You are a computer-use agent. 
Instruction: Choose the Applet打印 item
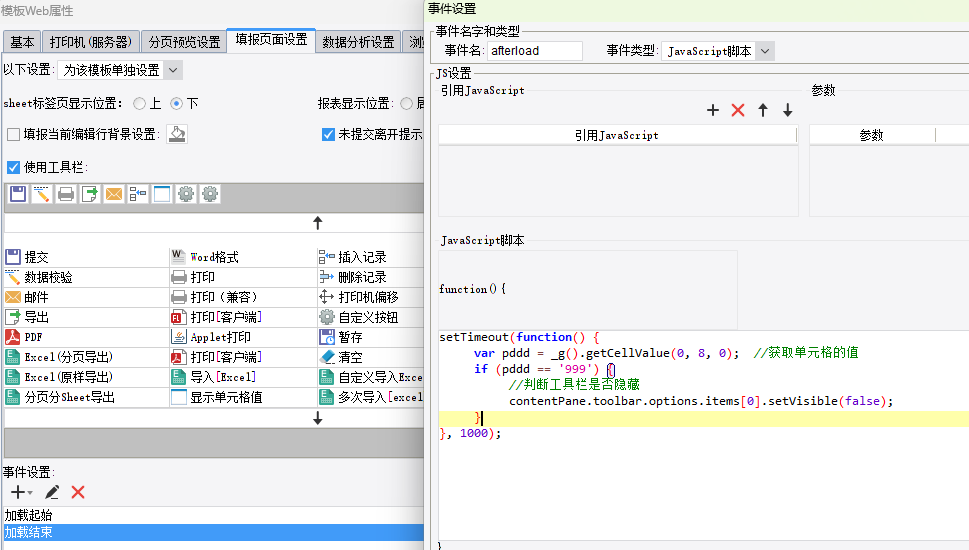point(211,337)
